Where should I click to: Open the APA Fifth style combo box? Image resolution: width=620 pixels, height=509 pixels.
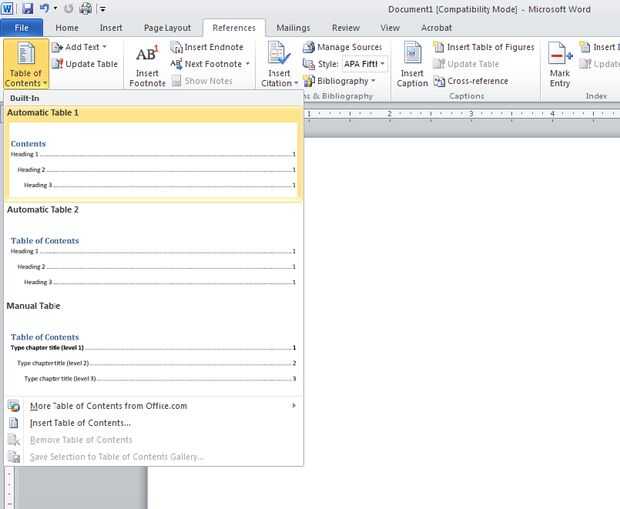[364, 64]
